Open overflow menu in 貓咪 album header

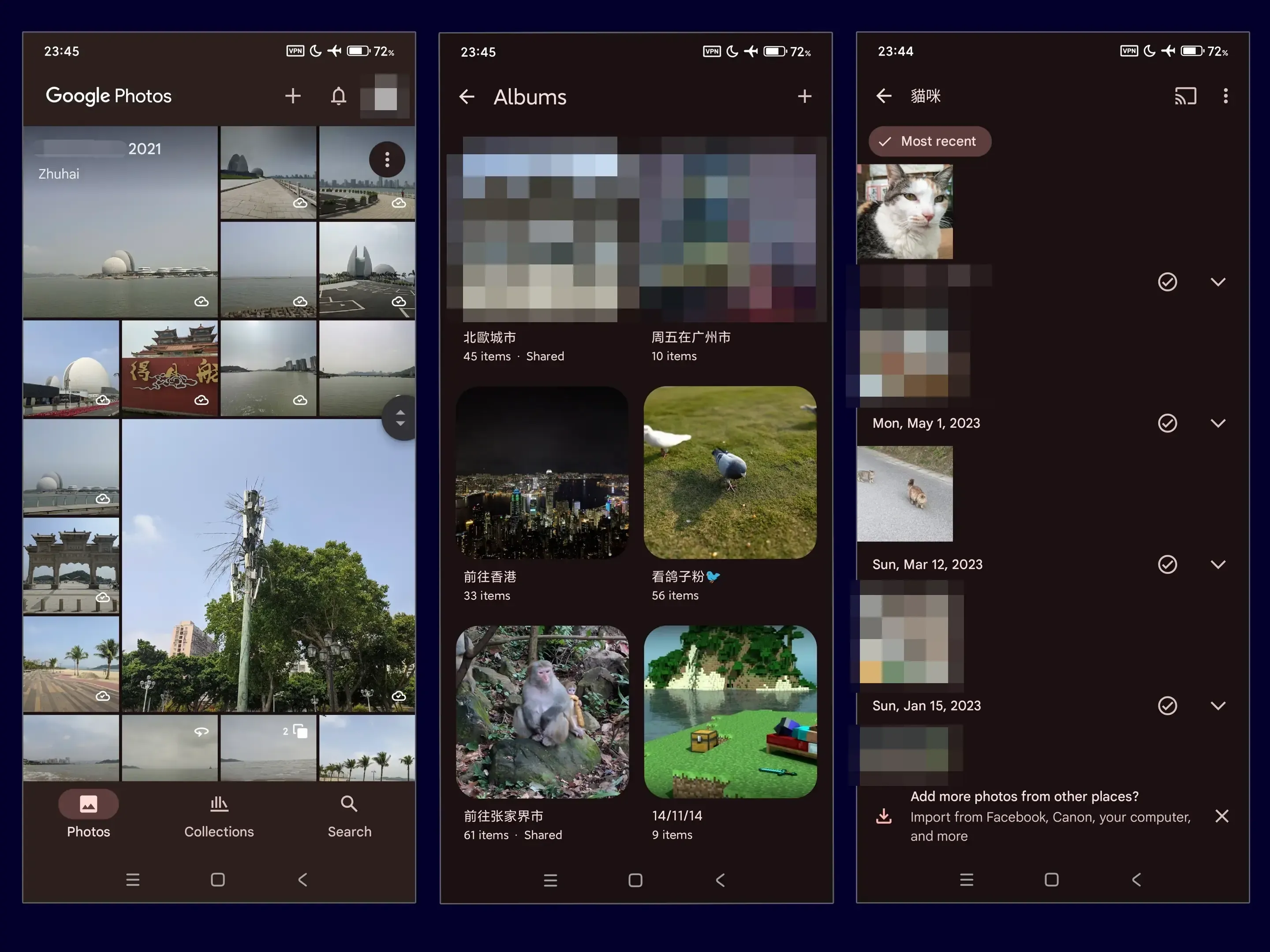point(1225,96)
